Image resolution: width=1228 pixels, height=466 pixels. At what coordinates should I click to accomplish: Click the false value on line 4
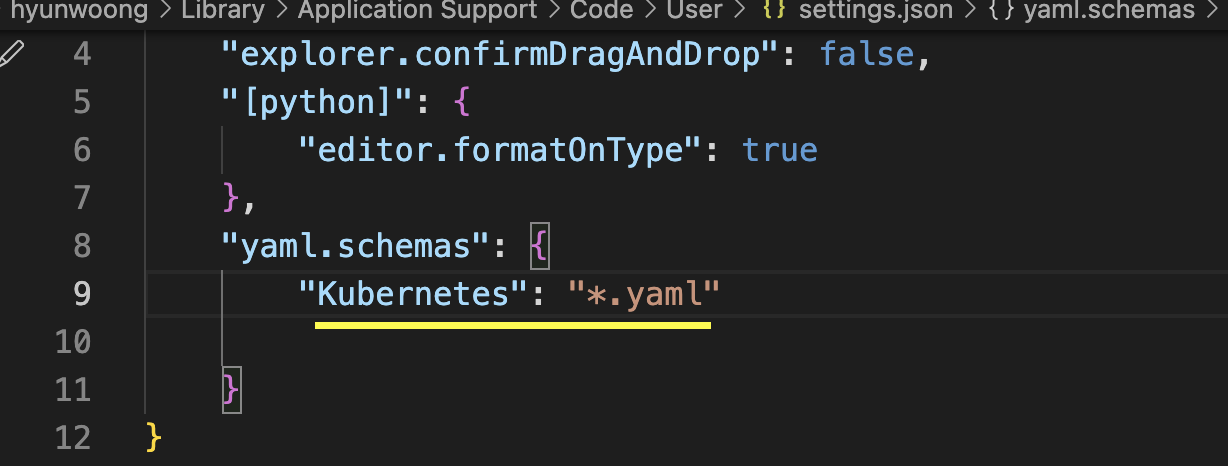click(x=866, y=54)
